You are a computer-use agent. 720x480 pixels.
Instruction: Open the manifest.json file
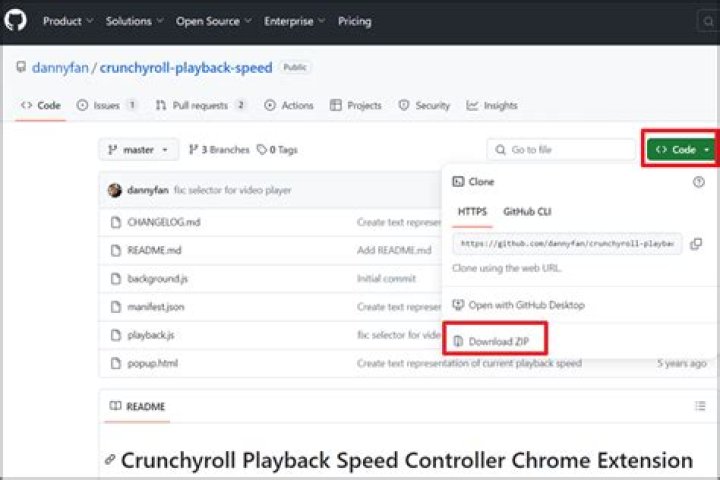click(x=156, y=307)
